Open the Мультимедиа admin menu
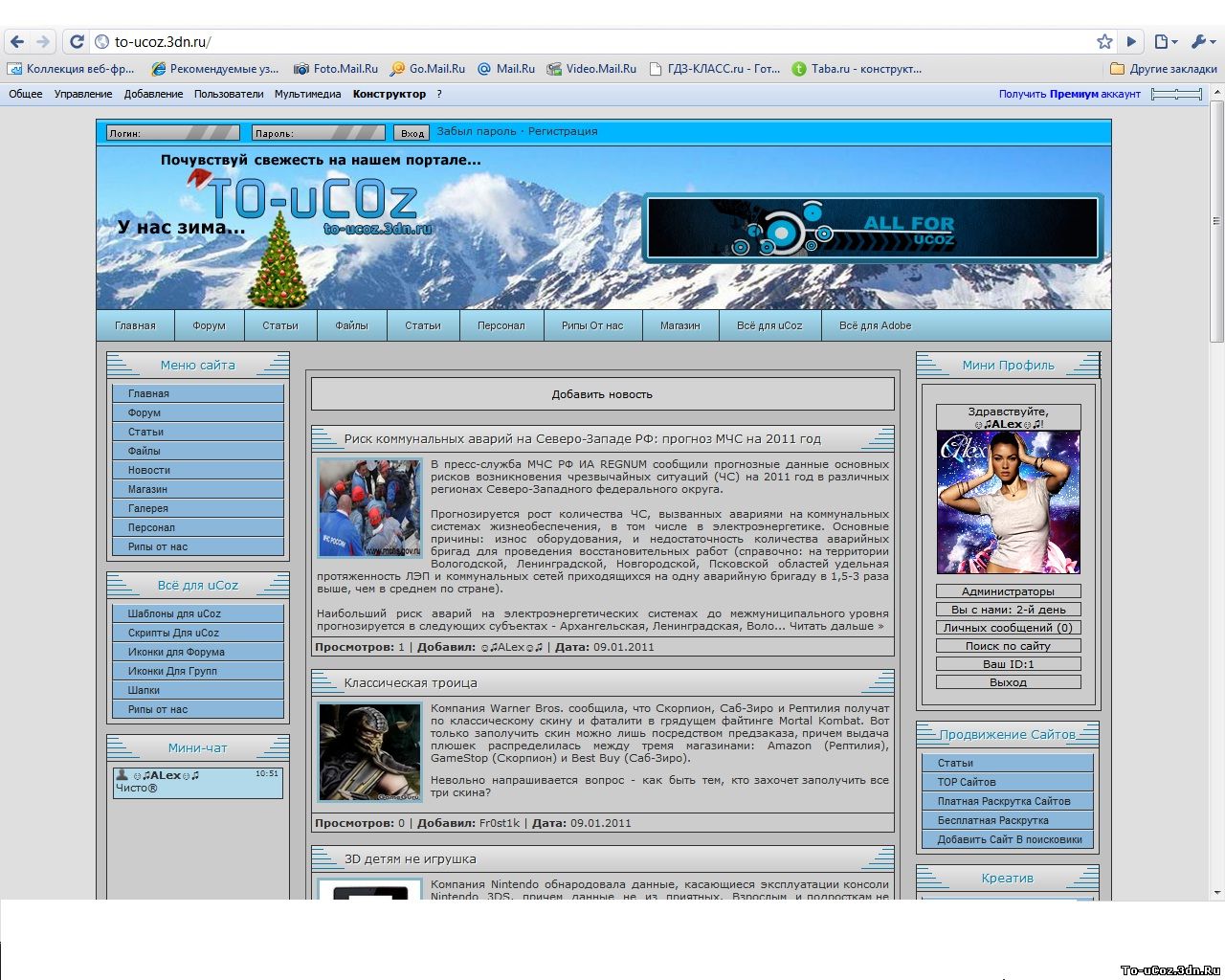The height and width of the screenshot is (980, 1225). [307, 94]
